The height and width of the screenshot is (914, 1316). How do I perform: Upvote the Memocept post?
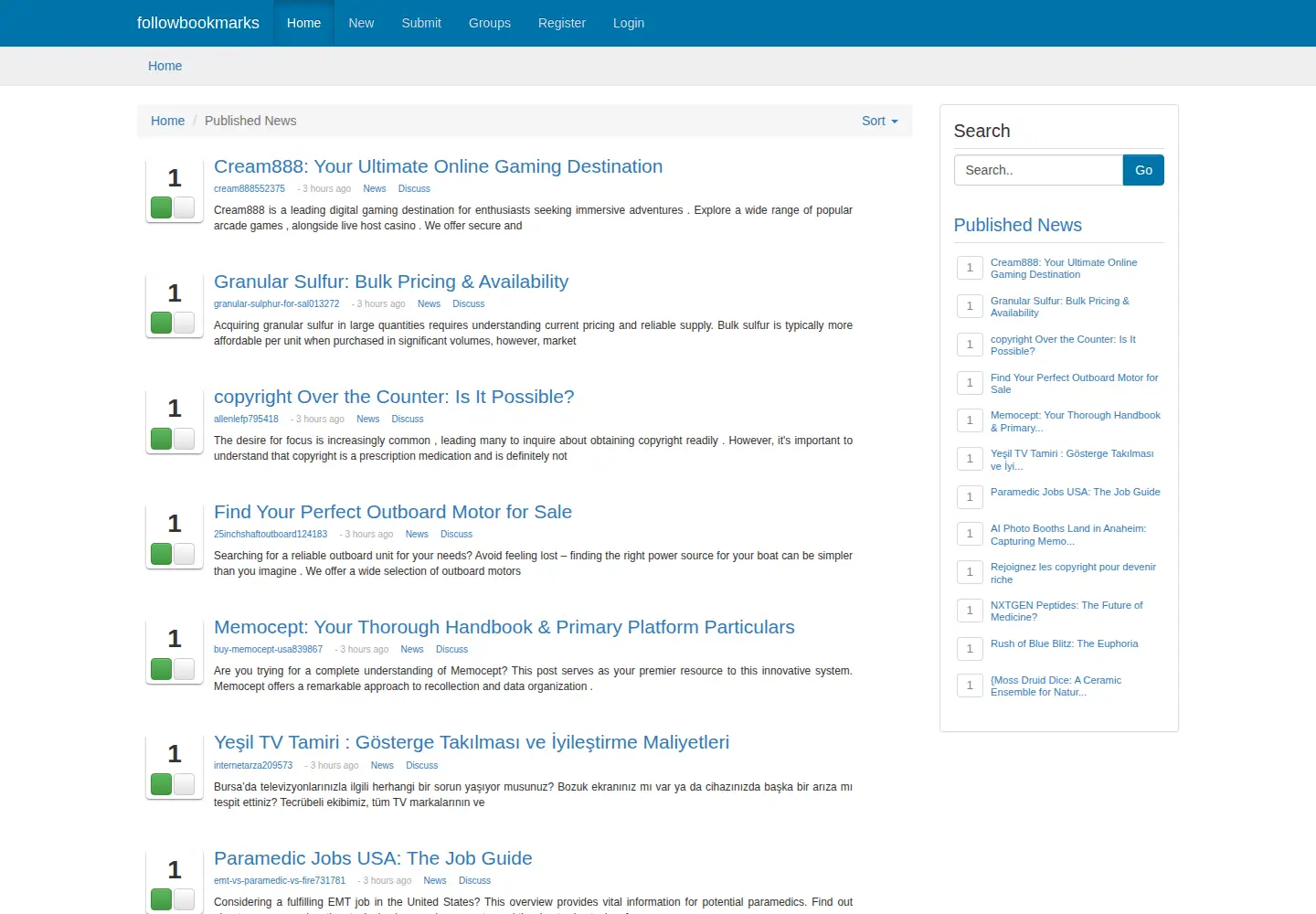coord(162,668)
